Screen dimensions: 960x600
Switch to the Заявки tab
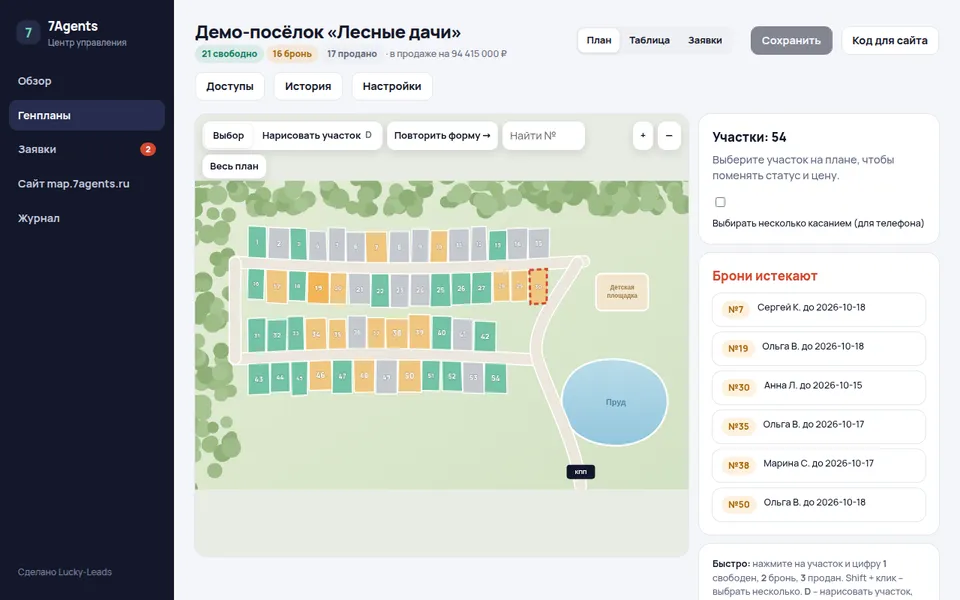705,40
